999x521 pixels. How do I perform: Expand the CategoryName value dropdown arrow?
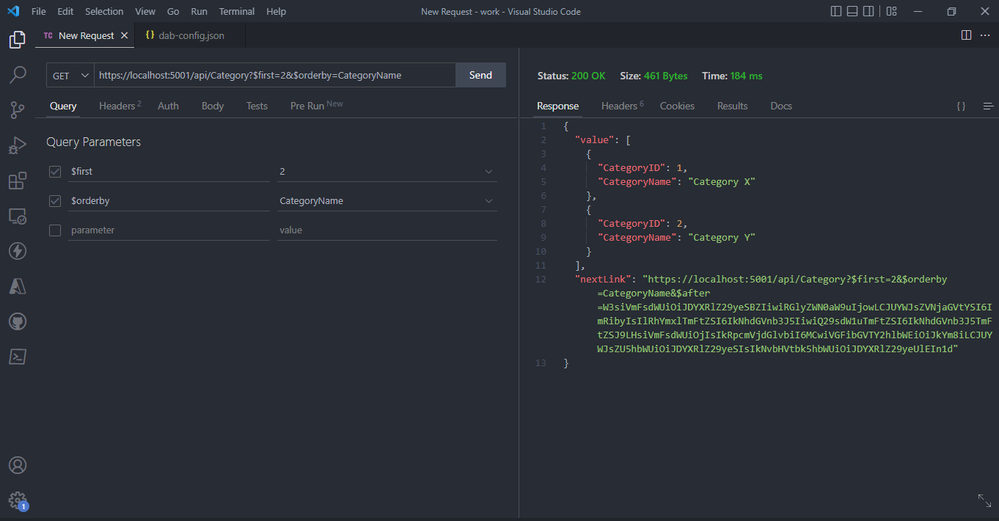(x=489, y=201)
